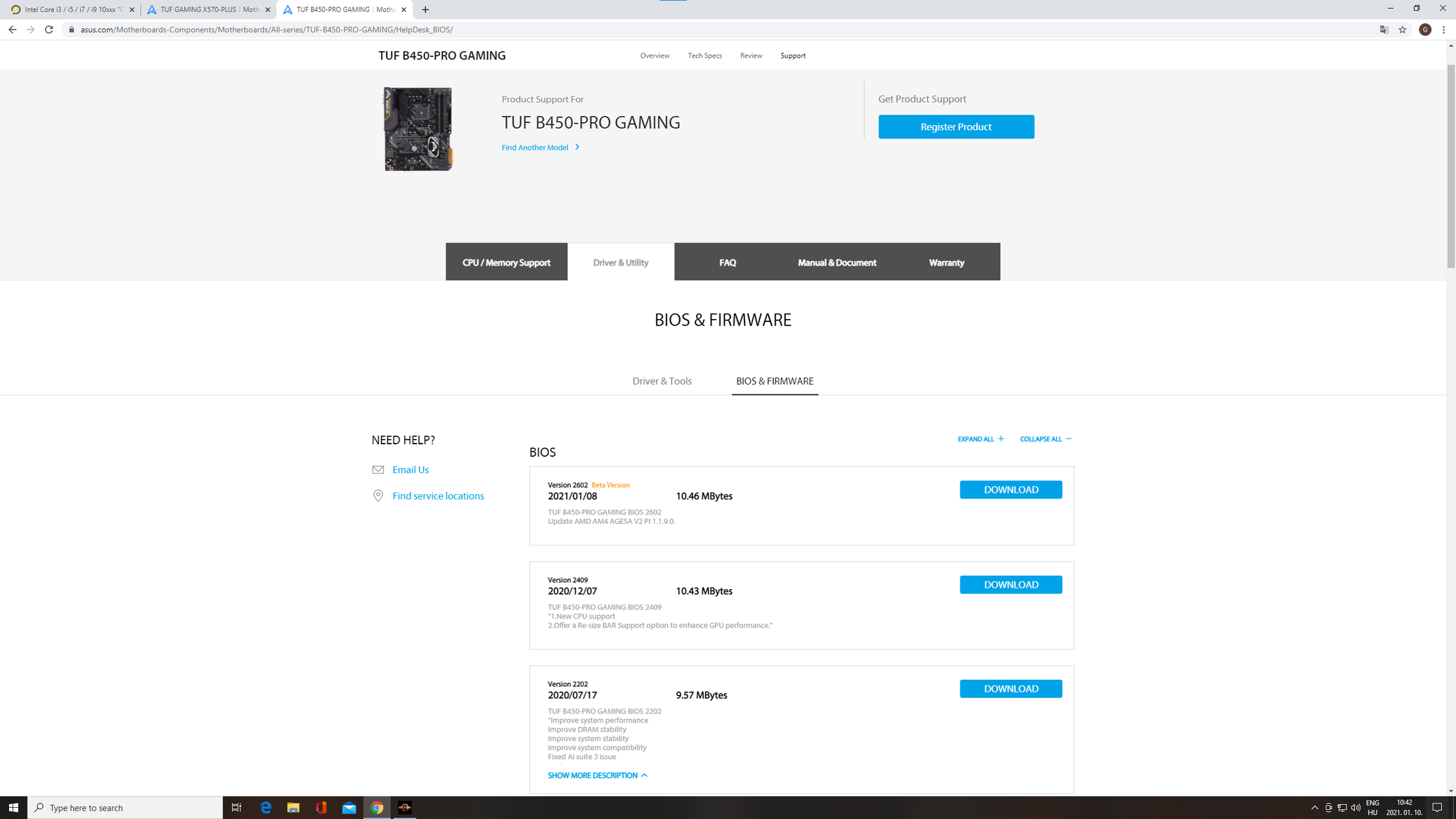Close the TUF B450-PRO GAMING tab
The width and height of the screenshot is (1456, 819).
click(x=404, y=10)
